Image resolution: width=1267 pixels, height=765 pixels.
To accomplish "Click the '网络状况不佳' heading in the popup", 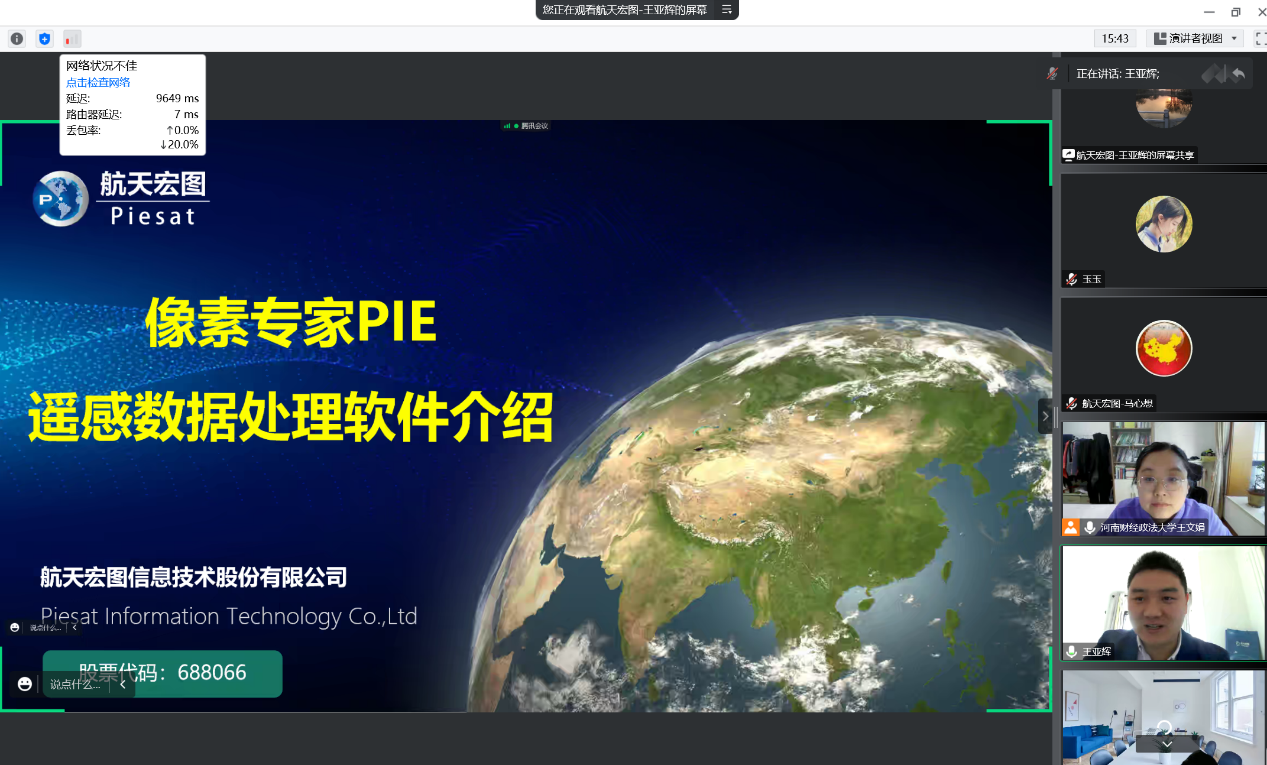I will pos(102,66).
